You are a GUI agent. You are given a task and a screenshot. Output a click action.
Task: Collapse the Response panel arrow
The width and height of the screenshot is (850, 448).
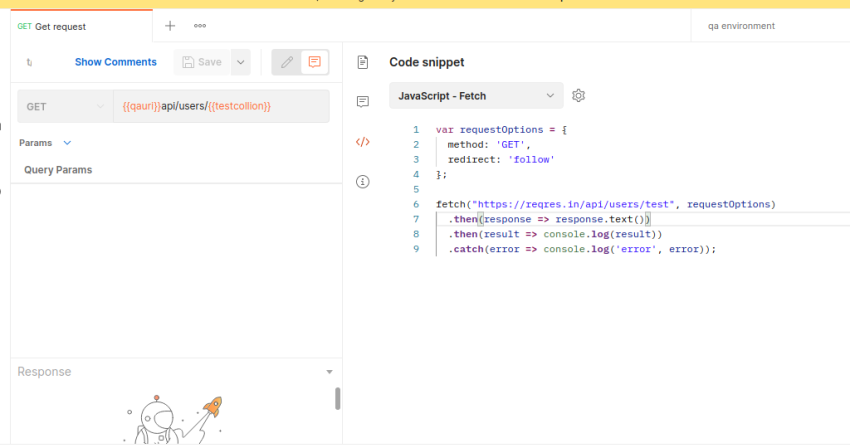330,372
